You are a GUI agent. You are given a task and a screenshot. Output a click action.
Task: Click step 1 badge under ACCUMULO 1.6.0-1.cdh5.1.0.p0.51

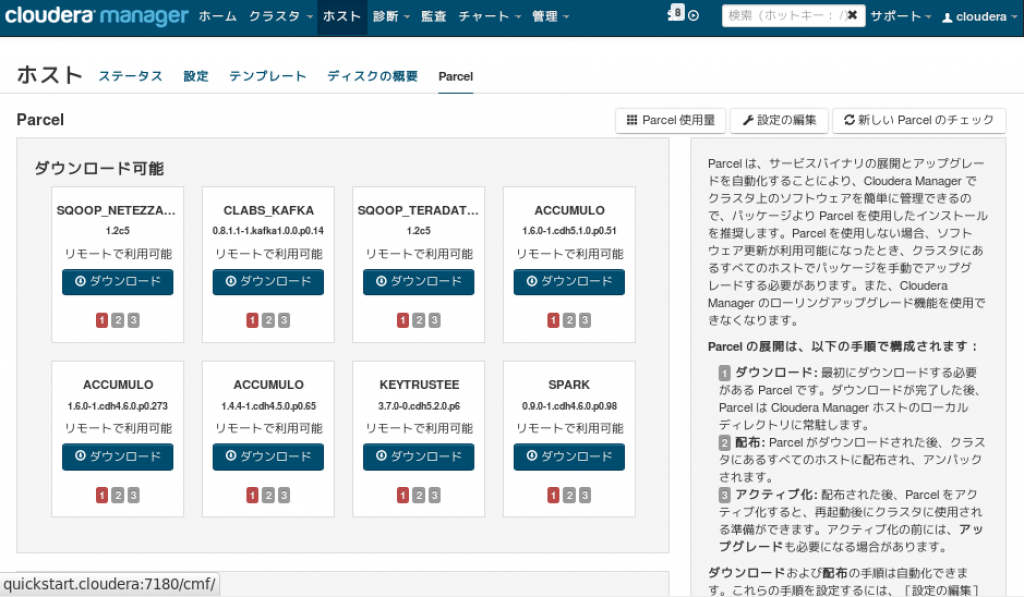553,320
